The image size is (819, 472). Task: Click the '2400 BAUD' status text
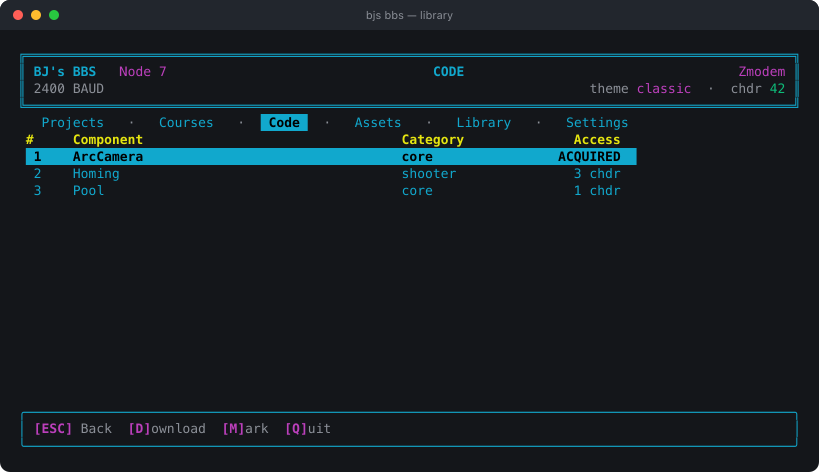68,89
